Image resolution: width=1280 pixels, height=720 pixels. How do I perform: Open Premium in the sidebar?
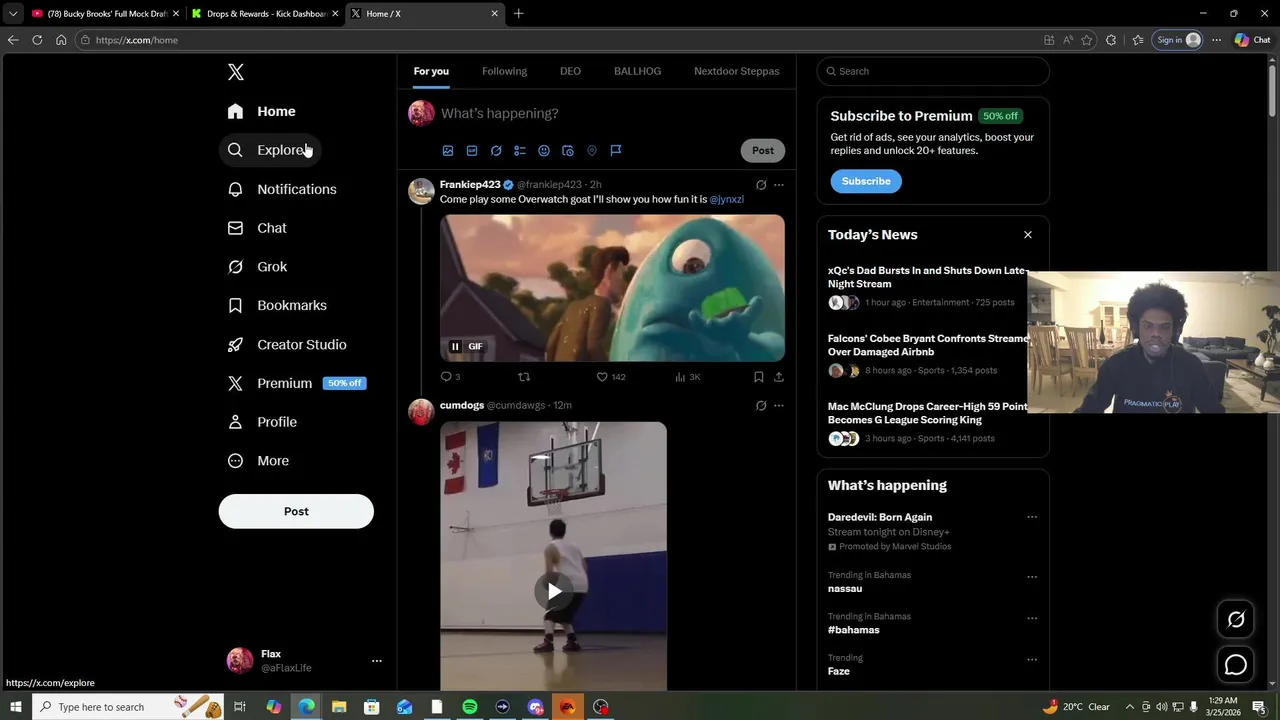[x=295, y=383]
